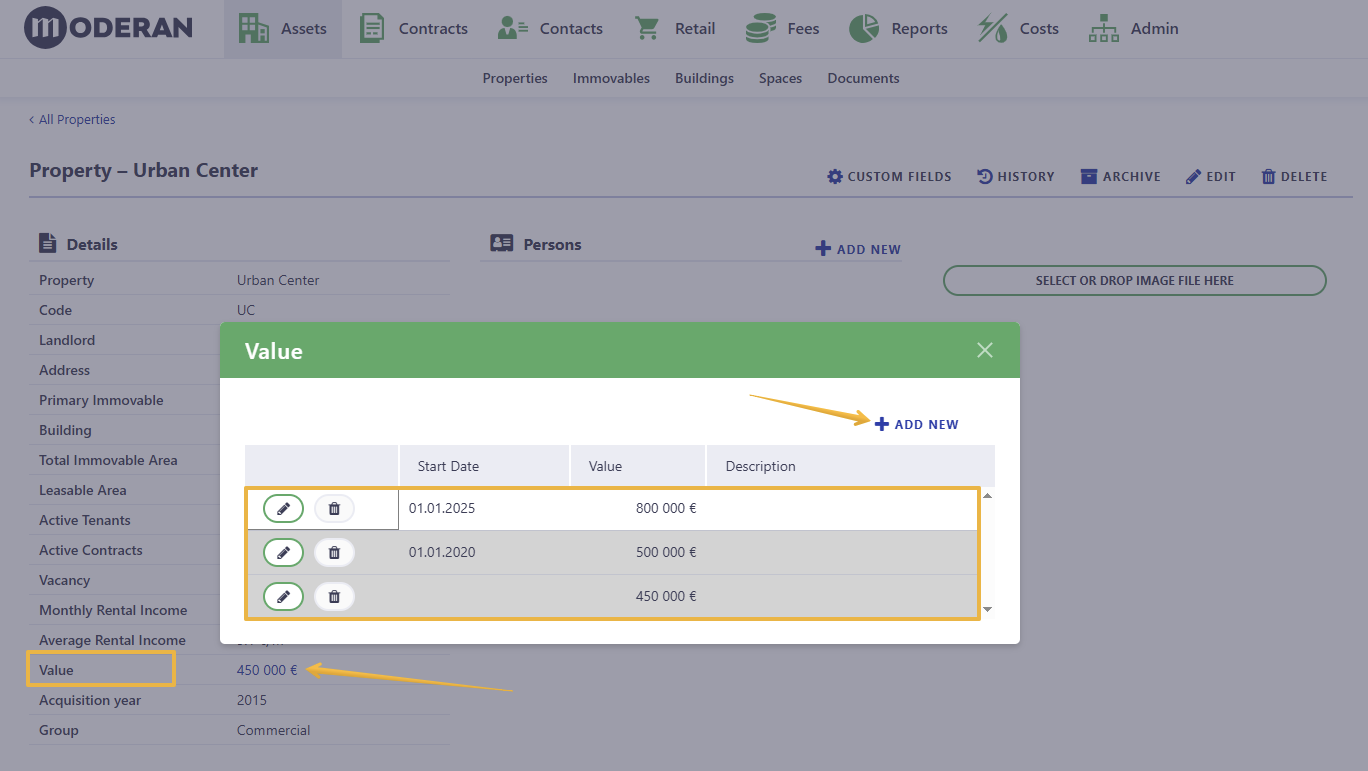Delete the 01.01.2025 value entry
Viewport: 1368px width, 771px height.
click(x=334, y=509)
